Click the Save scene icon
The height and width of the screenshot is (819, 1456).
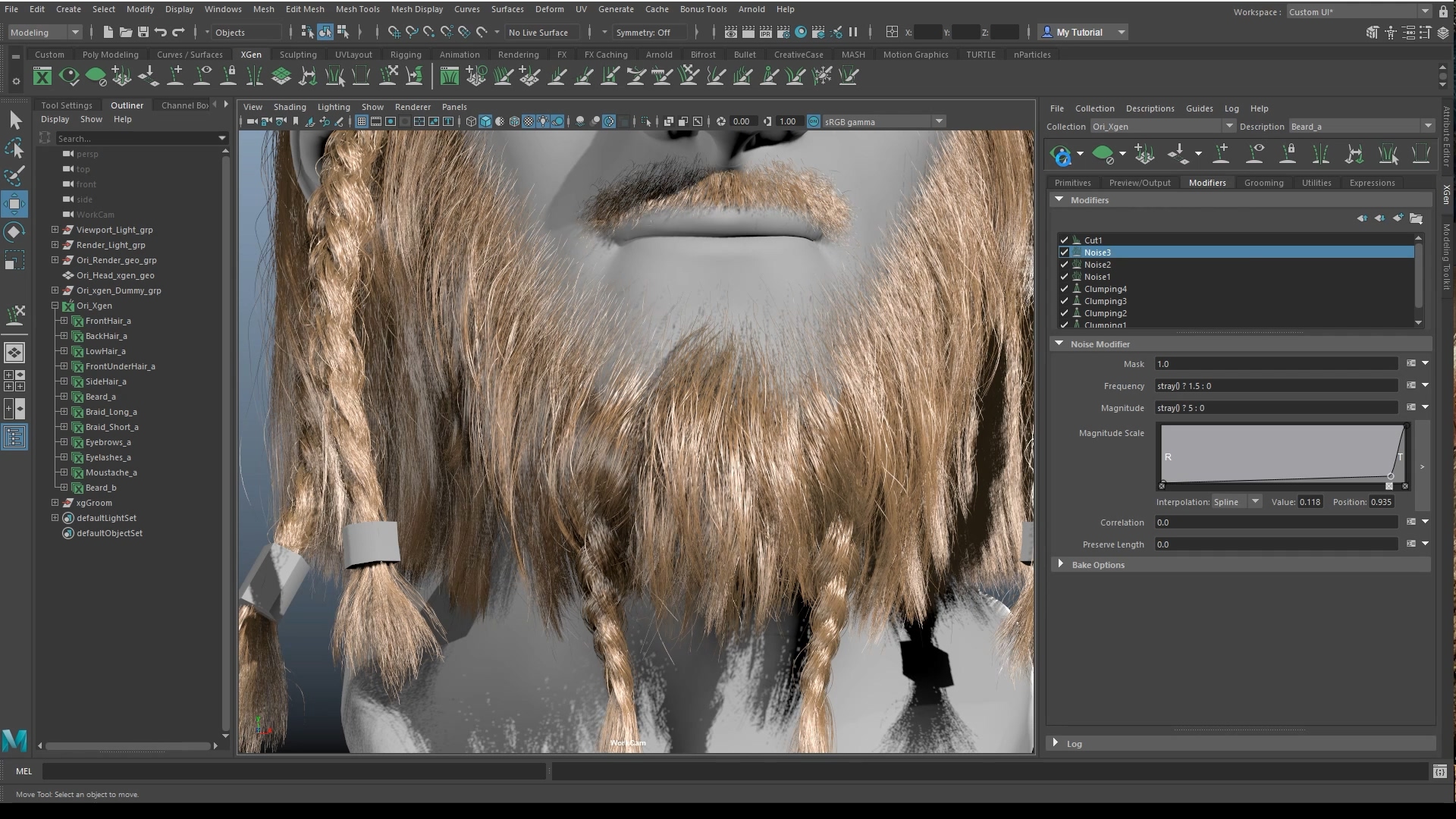(143, 32)
